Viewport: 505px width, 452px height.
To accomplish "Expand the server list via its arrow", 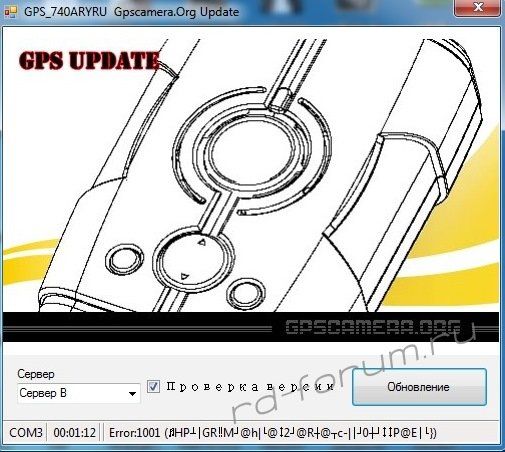I will tap(132, 394).
